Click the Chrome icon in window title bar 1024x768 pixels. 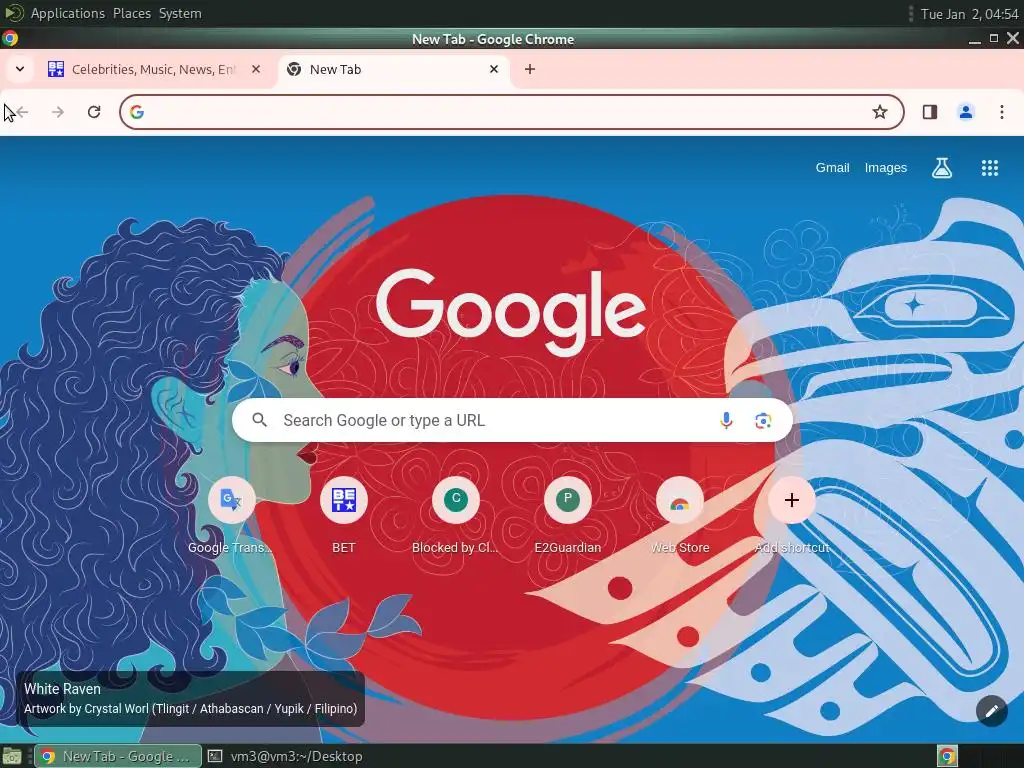coord(10,39)
